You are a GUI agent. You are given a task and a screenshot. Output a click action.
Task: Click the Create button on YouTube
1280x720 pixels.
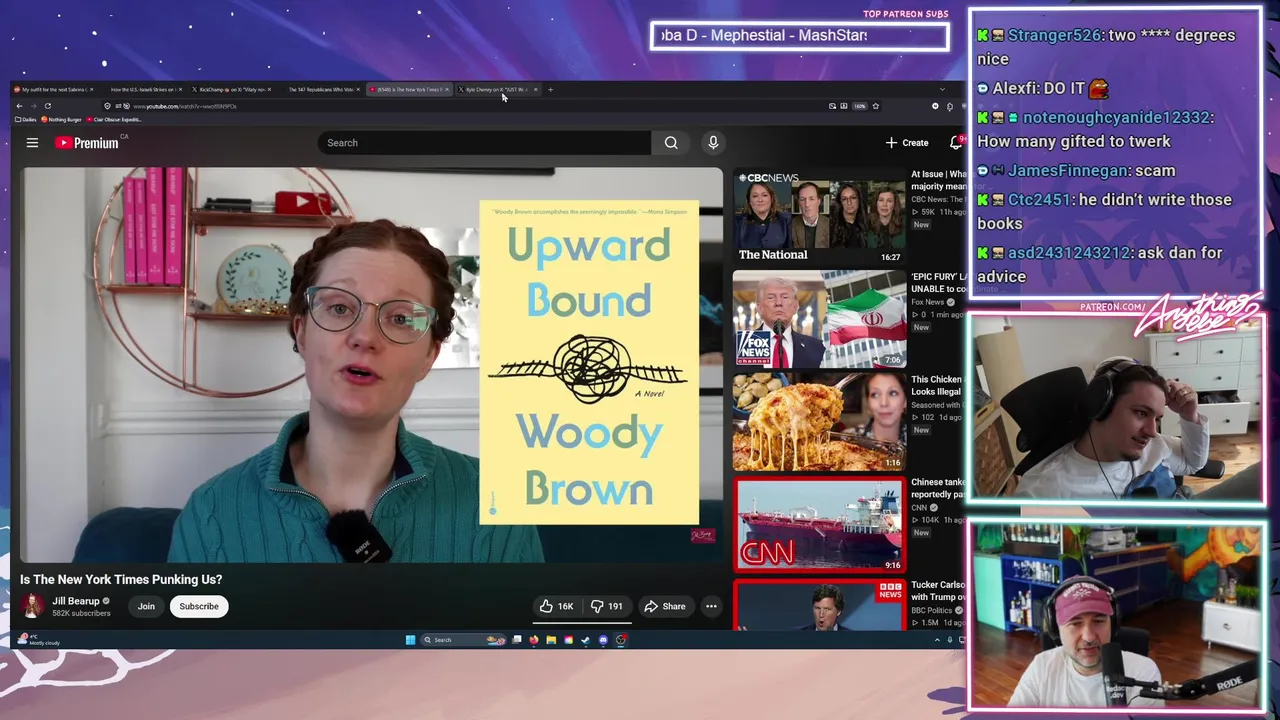[x=907, y=143]
